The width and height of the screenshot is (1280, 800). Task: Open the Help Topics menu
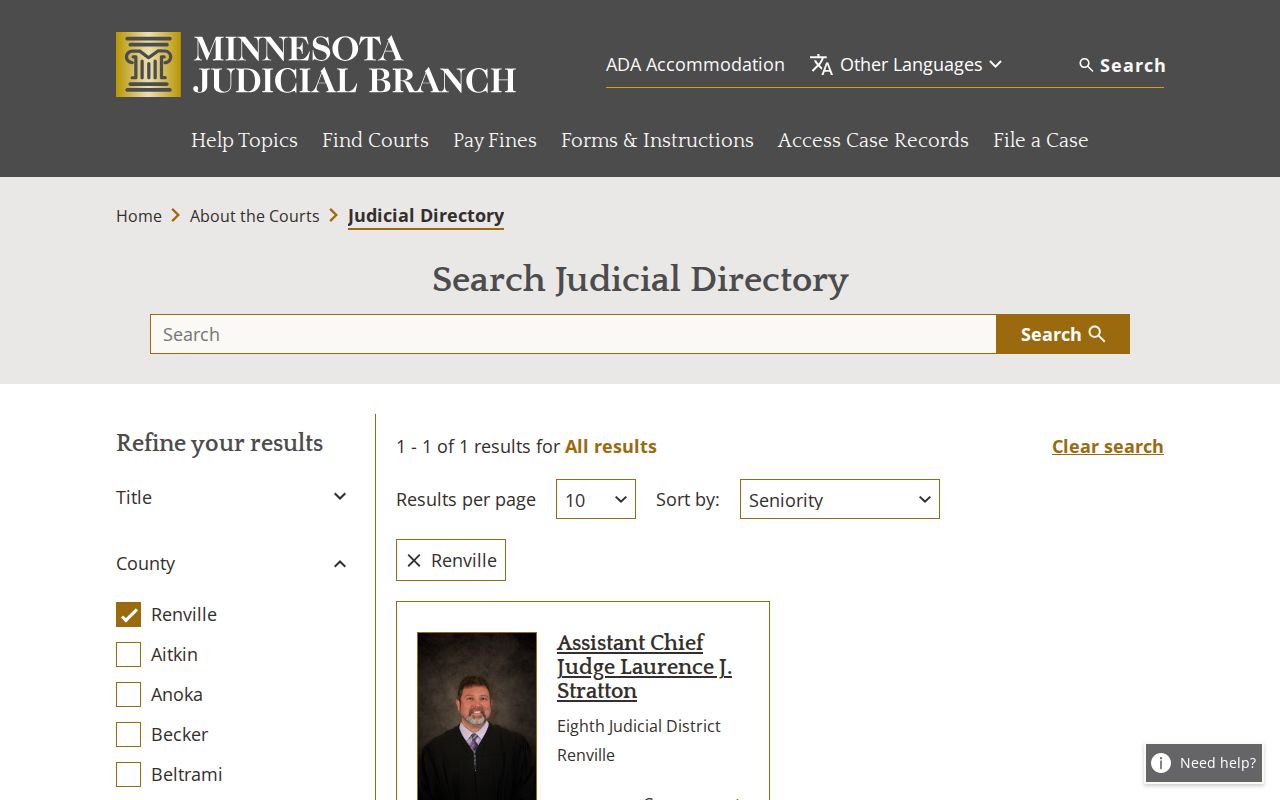(x=244, y=140)
